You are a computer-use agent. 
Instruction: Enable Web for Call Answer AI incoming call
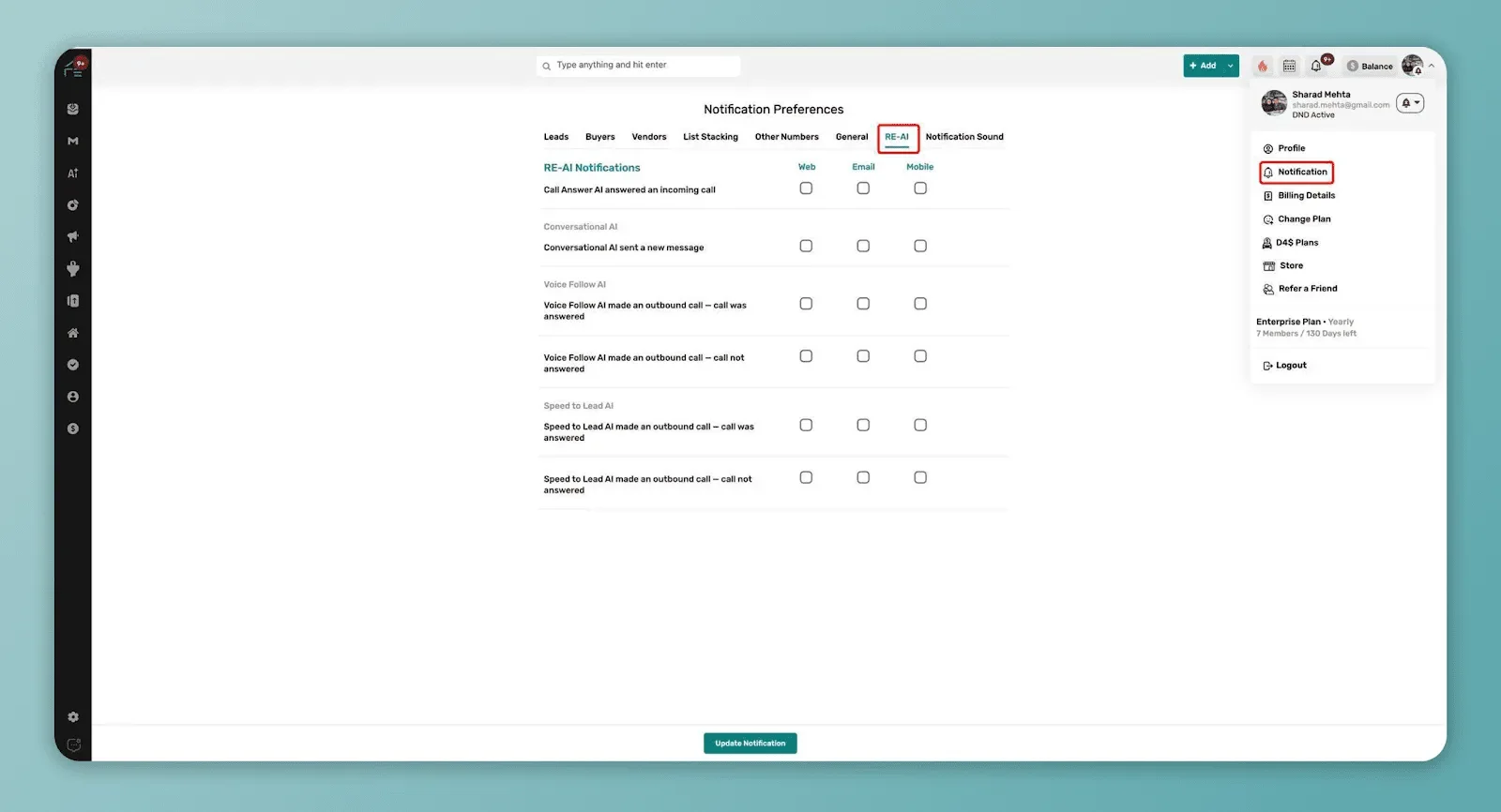tap(806, 188)
